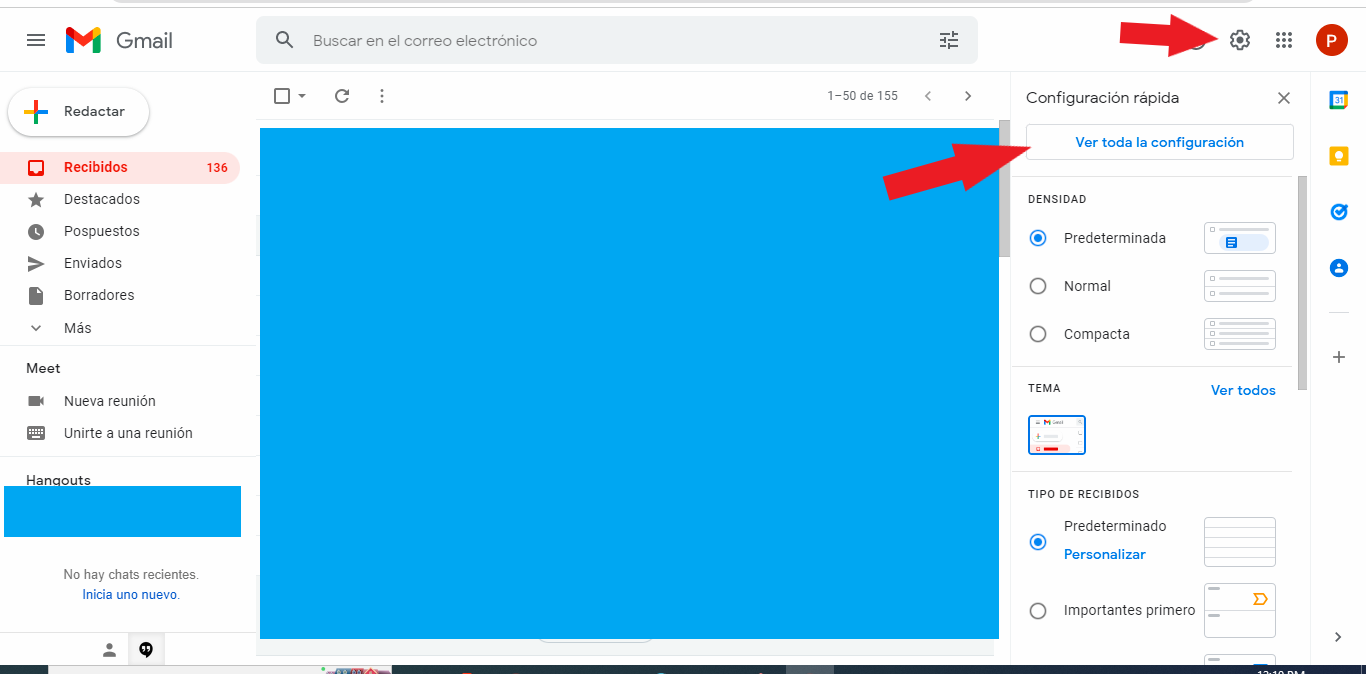Open the Settings gear icon

tap(1240, 40)
